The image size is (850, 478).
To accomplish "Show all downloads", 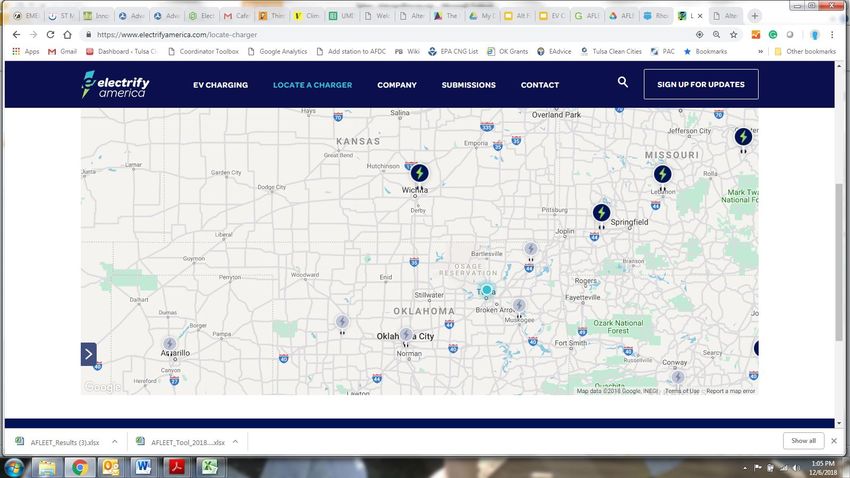I will (x=803, y=441).
